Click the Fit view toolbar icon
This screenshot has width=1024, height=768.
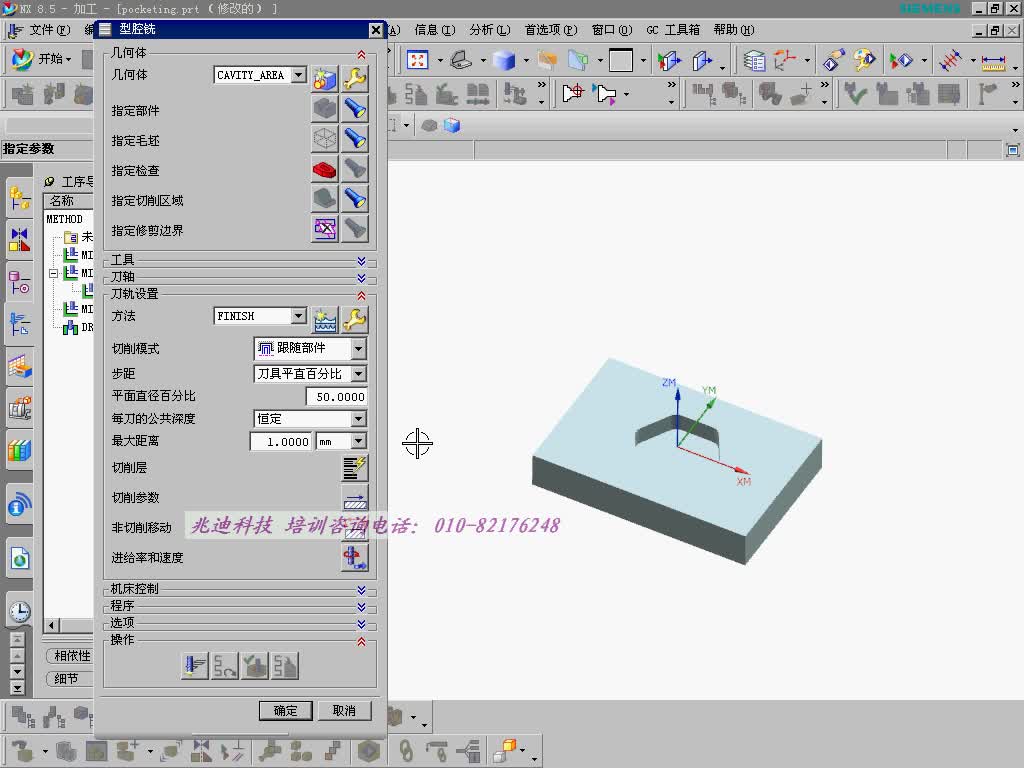[417, 61]
